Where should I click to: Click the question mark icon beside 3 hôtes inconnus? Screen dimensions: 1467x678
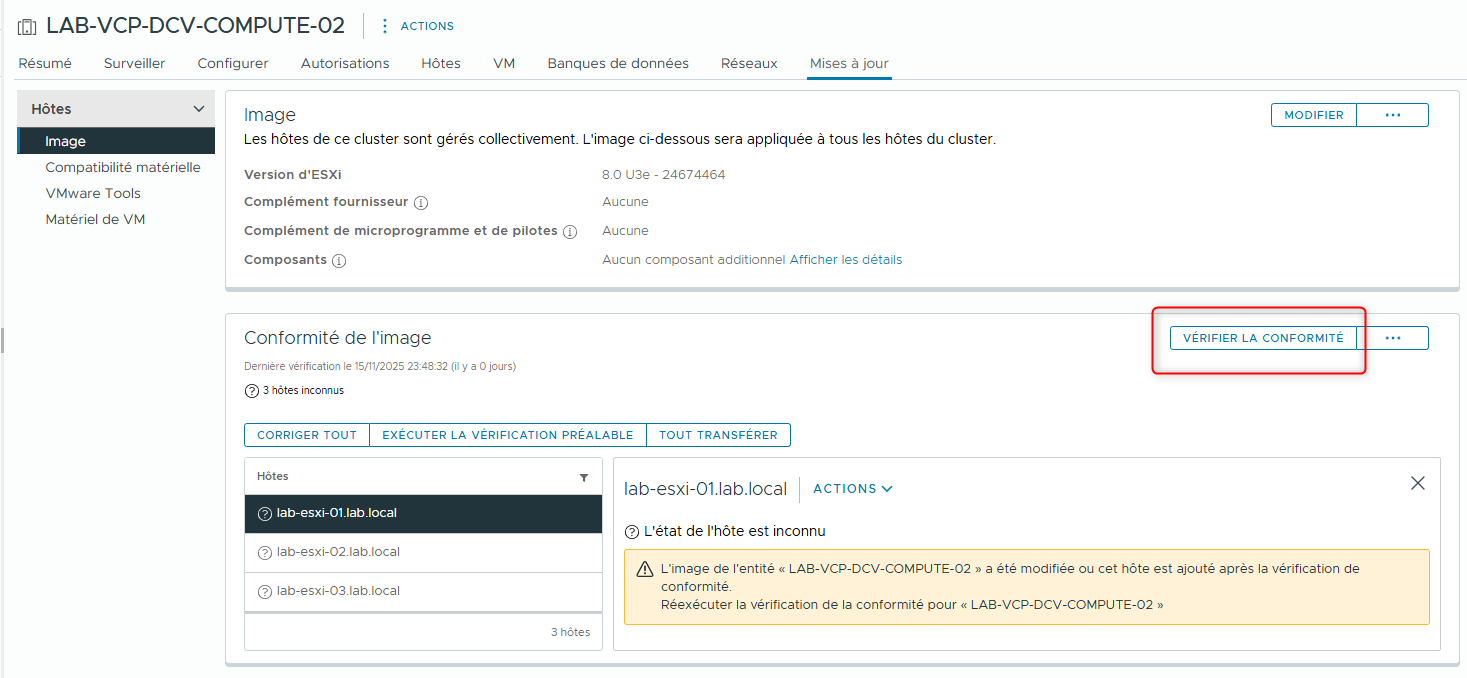coord(250,390)
